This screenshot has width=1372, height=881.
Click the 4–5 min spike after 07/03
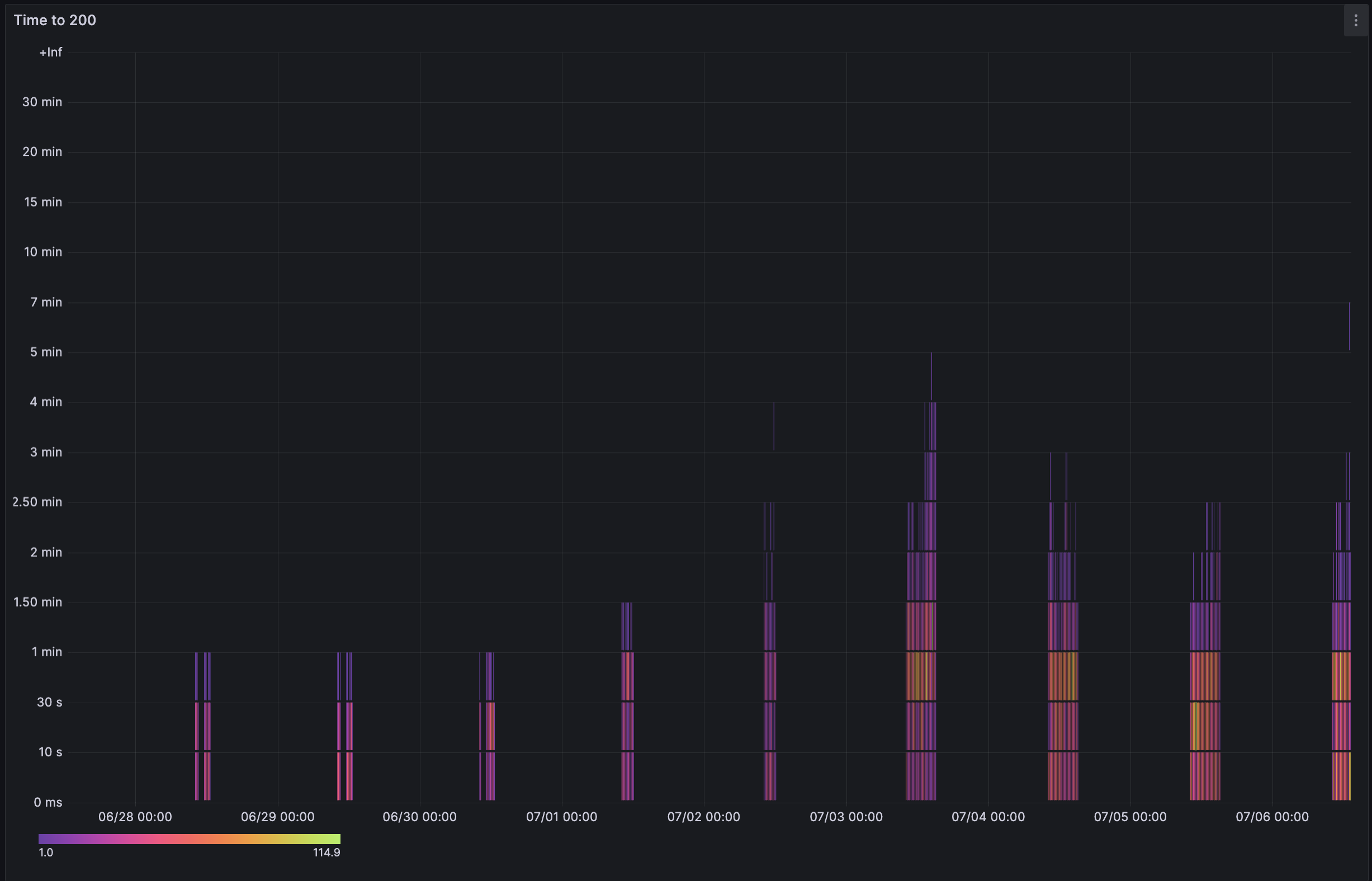pos(931,376)
